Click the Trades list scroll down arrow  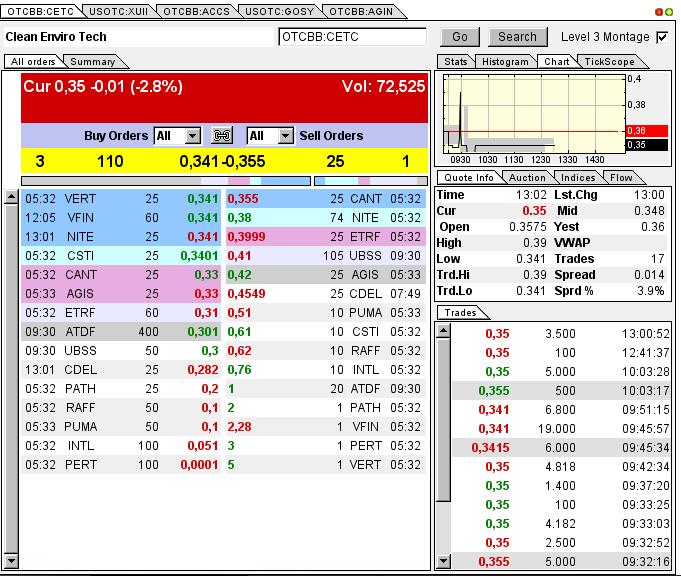[x=443, y=563]
